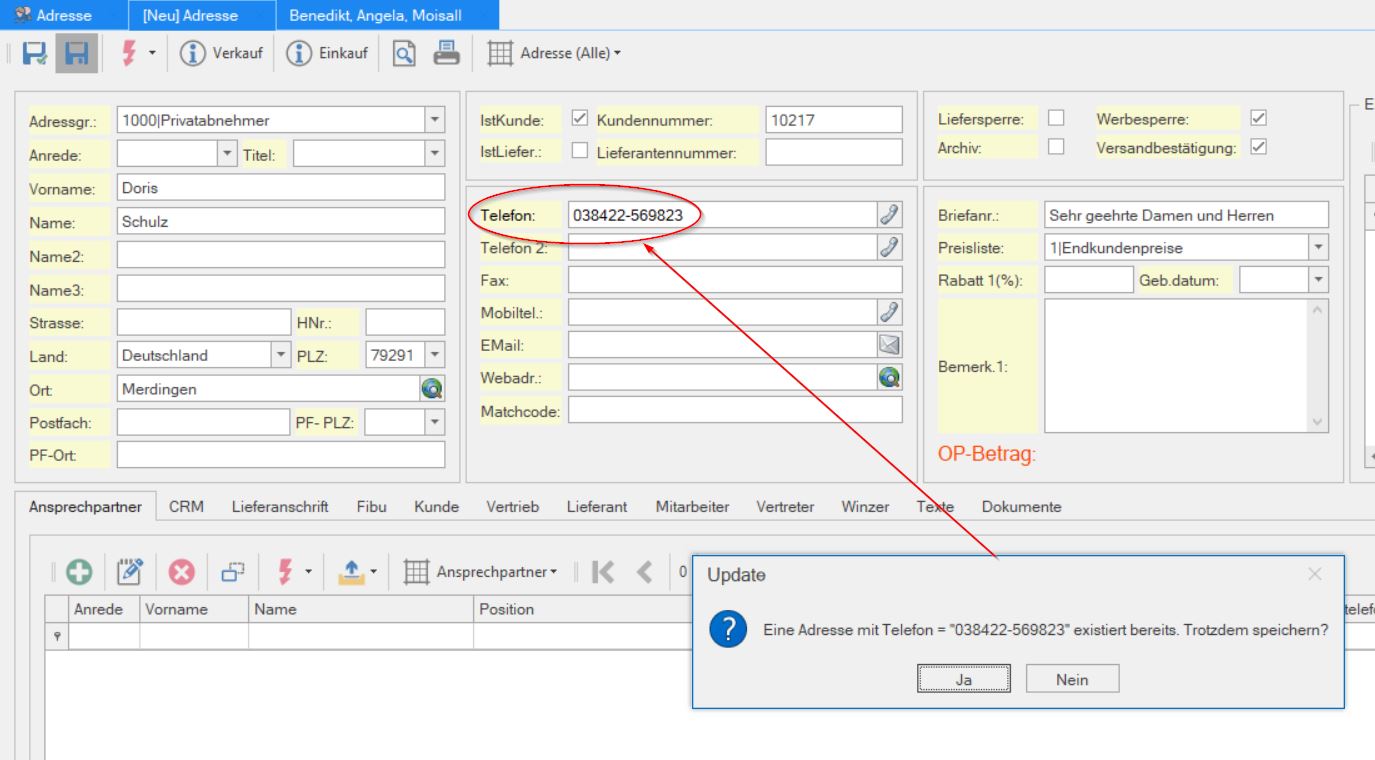Open the Lieferanschrift tab
The image size is (1375, 760).
click(280, 507)
